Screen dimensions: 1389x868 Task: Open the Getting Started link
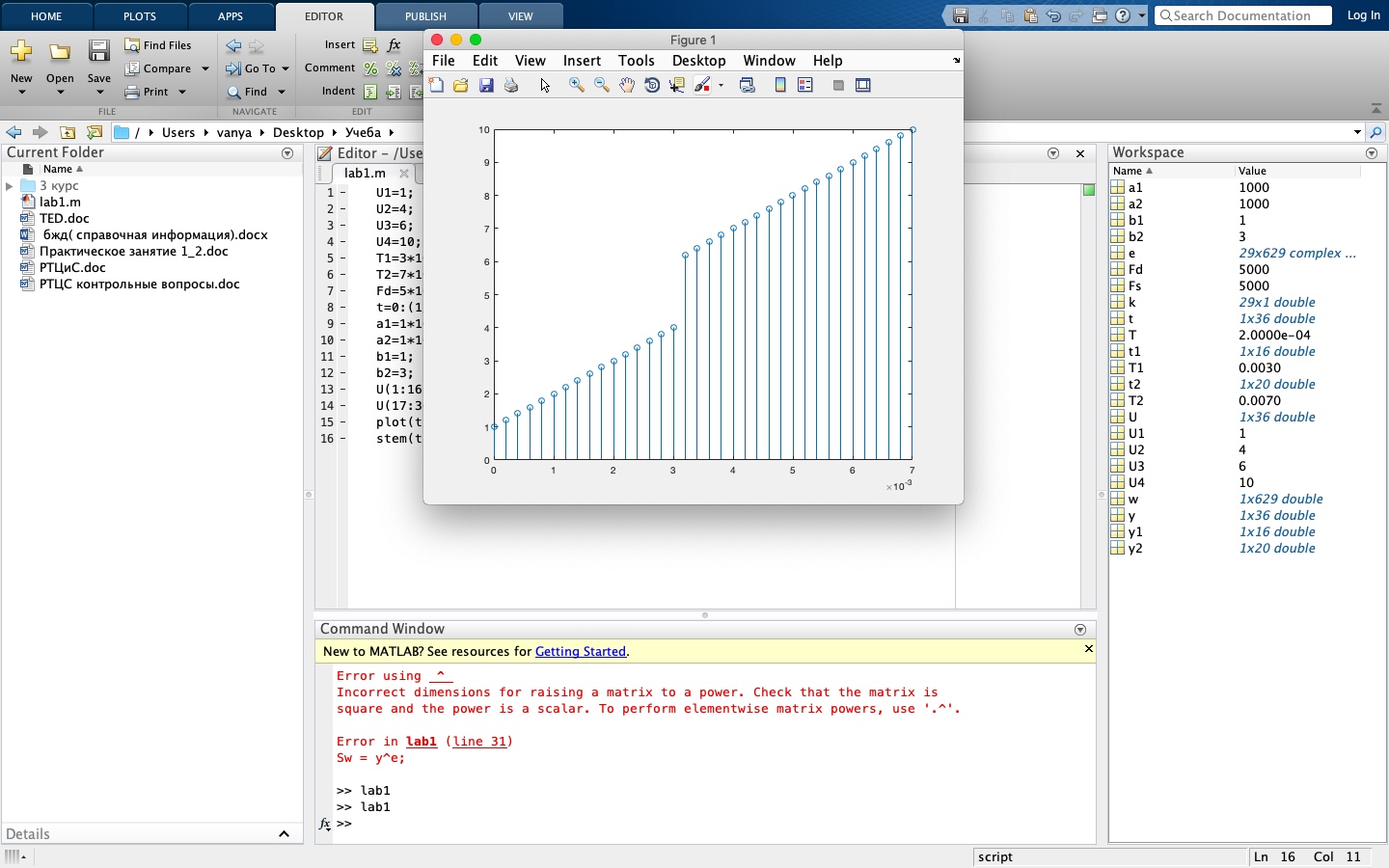click(x=580, y=652)
